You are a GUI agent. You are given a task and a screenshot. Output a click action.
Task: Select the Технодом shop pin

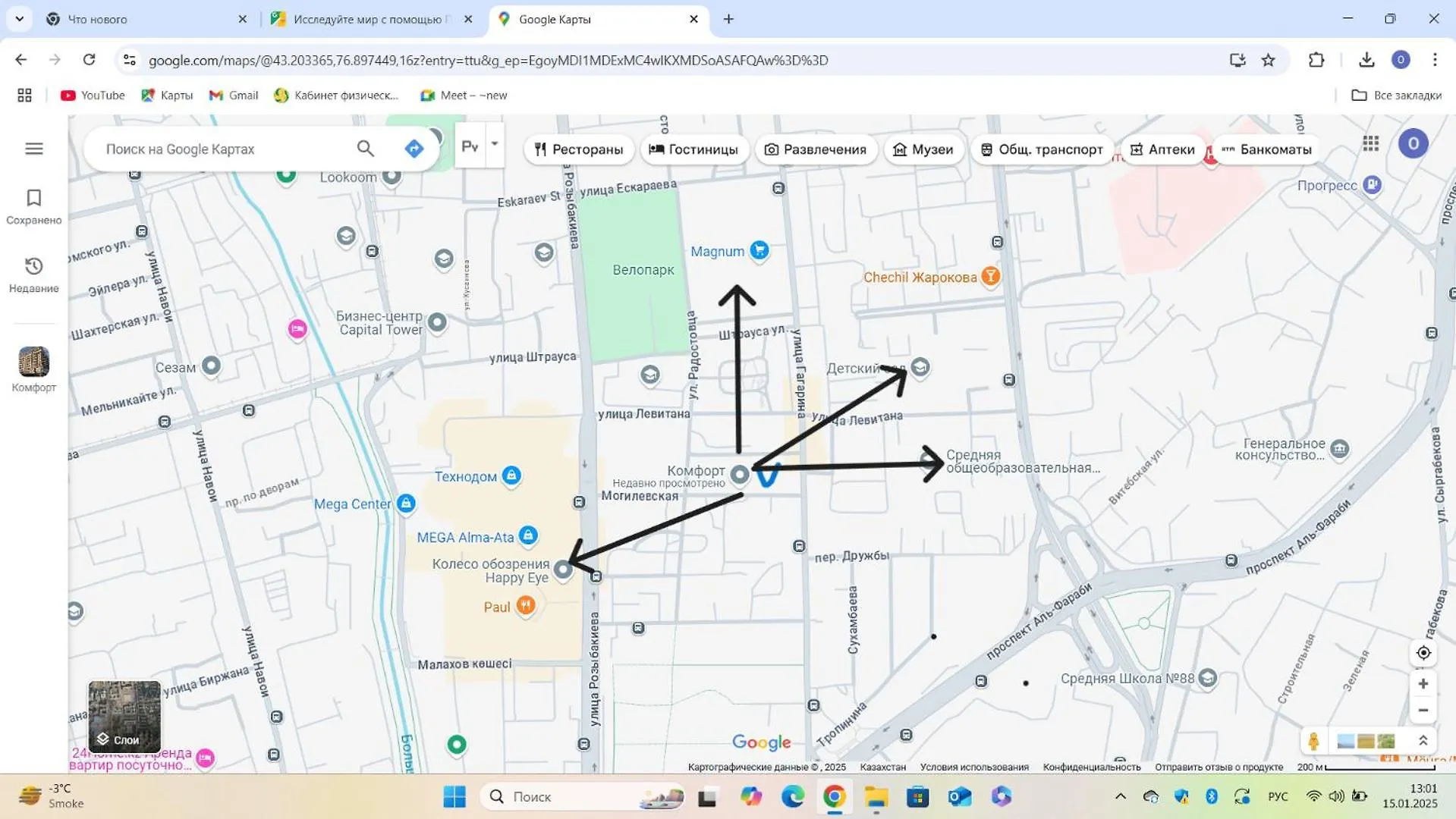[511, 475]
